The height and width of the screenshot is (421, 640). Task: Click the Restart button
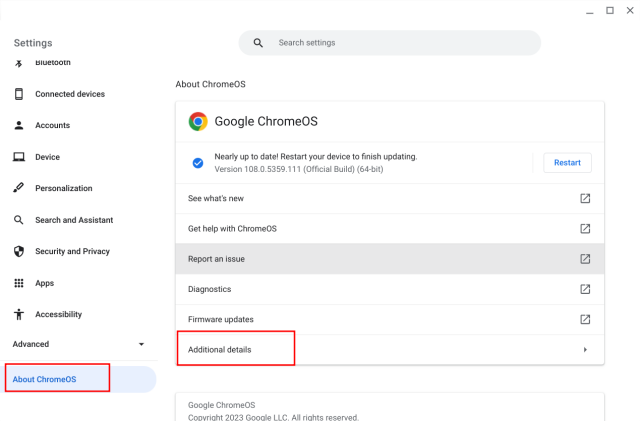567,163
